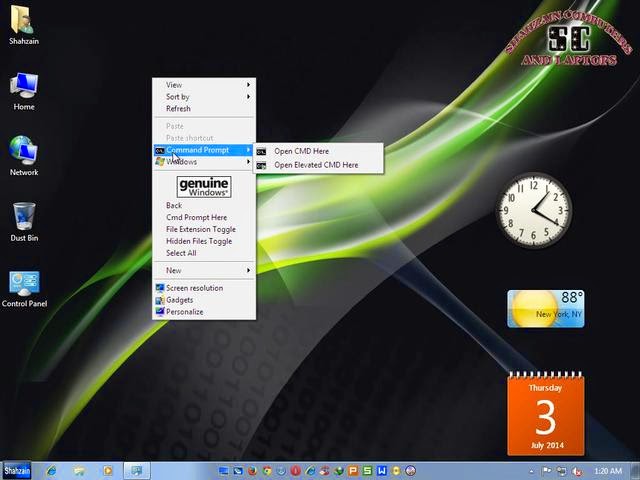Launch Google Chrome from quick launch
Screen dimensions: 640x480
tap(267, 471)
